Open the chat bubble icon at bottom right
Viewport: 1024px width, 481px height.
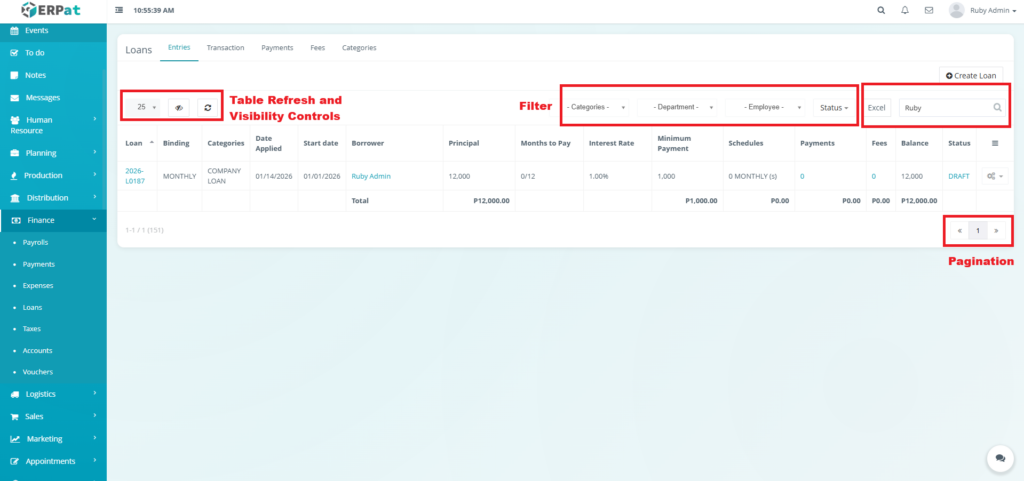click(999, 457)
